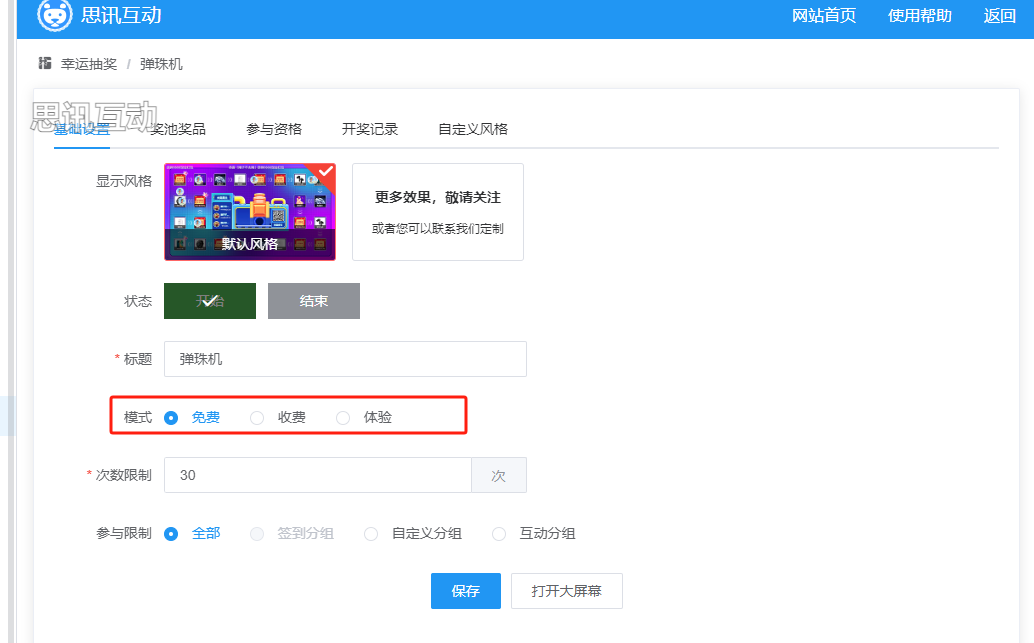Choose 签到分组 for 参与限制
1034x643 pixels.
pos(257,534)
